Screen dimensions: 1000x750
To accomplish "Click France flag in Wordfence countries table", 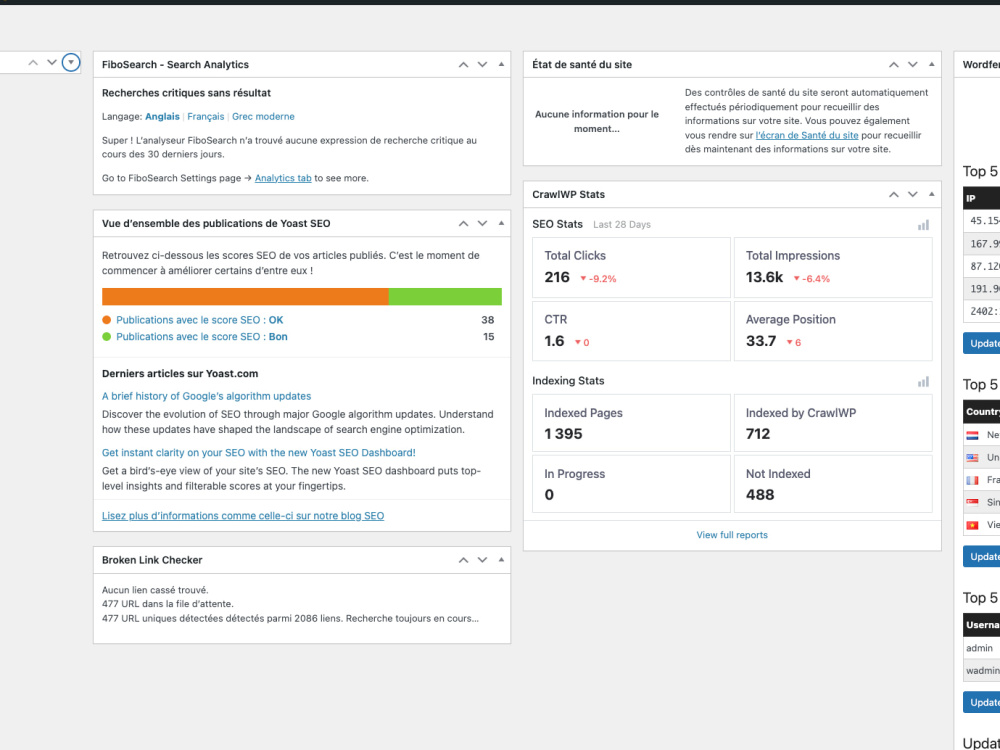I will [x=973, y=480].
